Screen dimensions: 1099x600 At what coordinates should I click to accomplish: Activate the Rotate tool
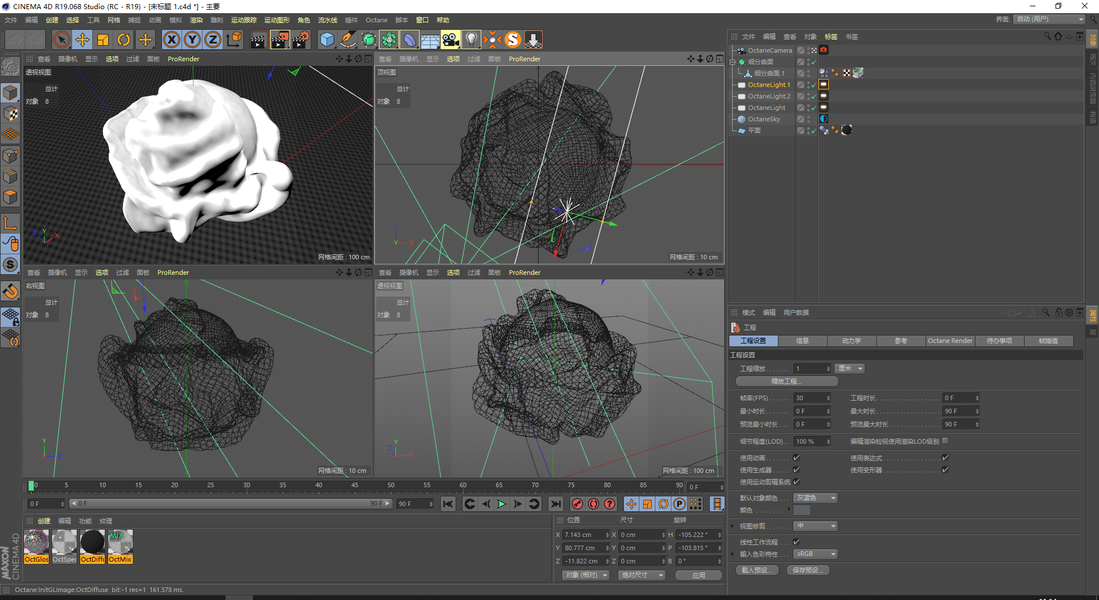tap(123, 40)
